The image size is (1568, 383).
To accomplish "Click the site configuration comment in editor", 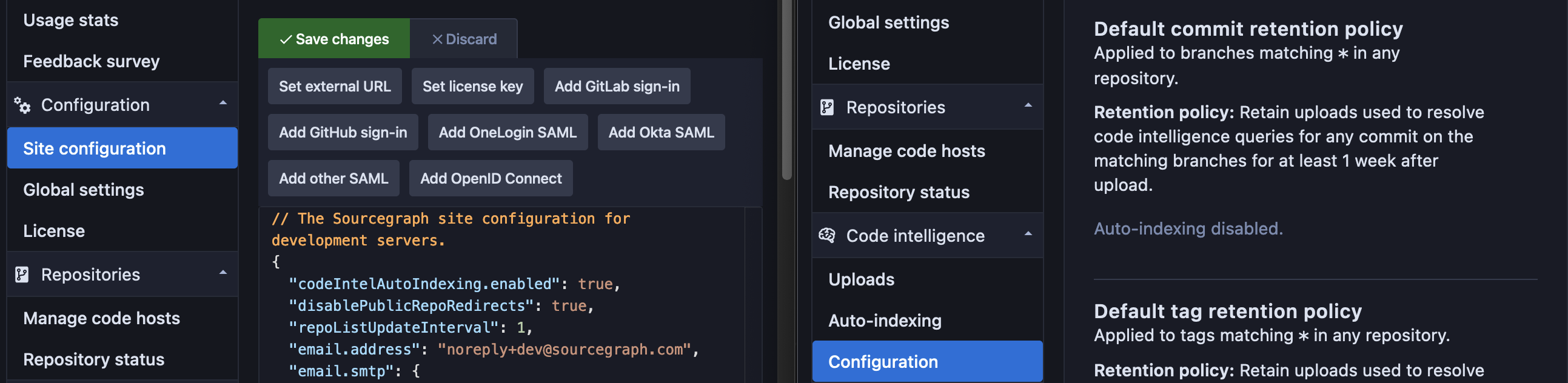I will [x=451, y=229].
